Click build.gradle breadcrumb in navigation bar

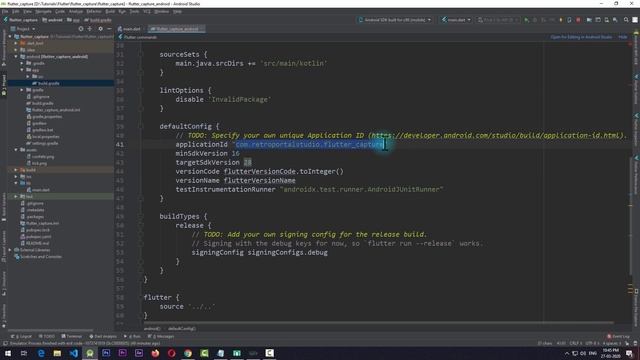pyautogui.click(x=98, y=20)
